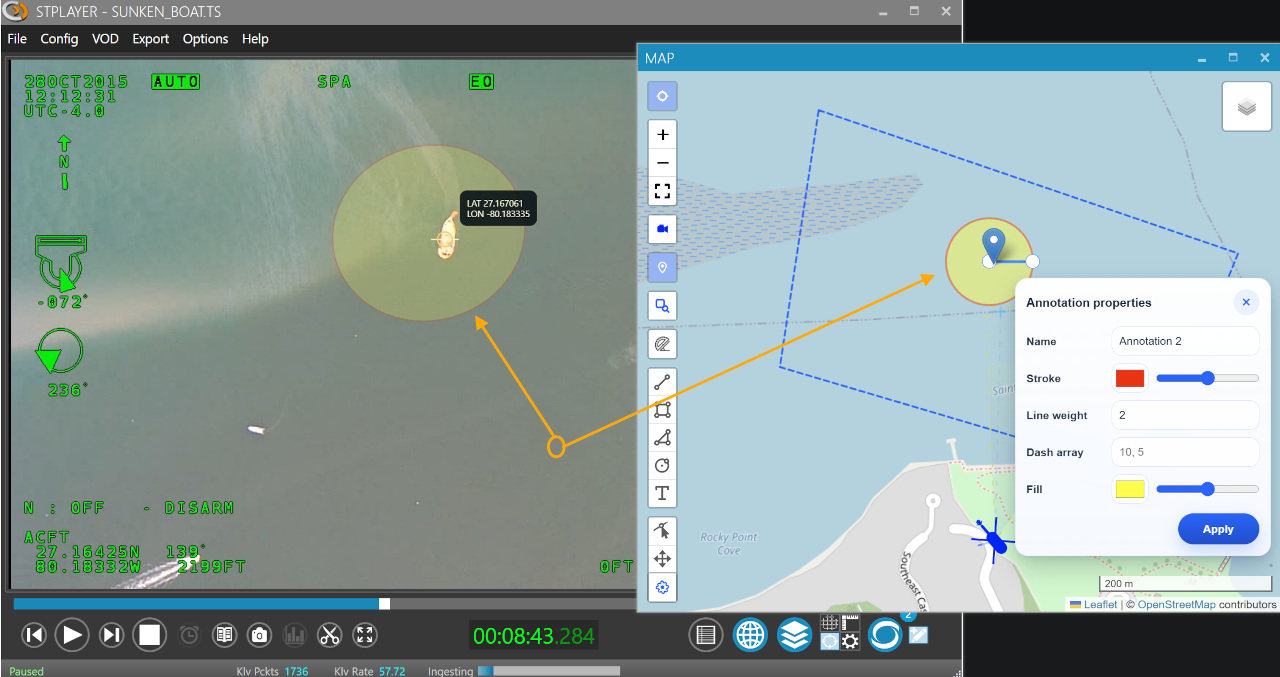The width and height of the screenshot is (1280, 677).
Task: Click the blue swirl icon with badge
Action: [885, 634]
